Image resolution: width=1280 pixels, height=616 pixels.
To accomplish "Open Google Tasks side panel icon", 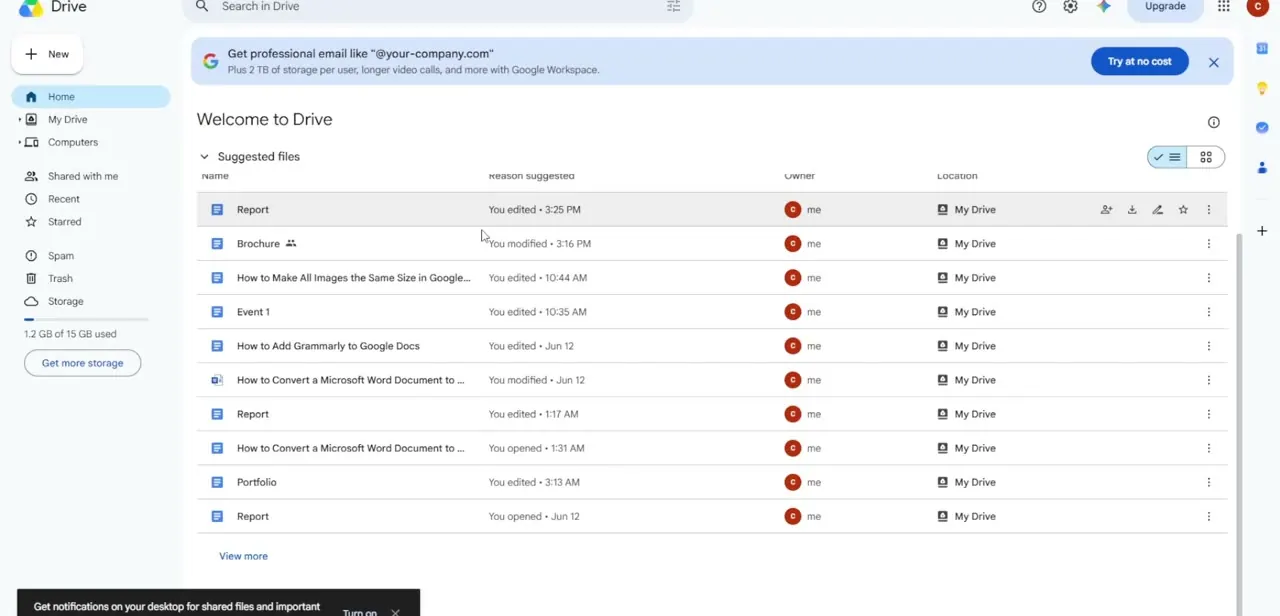I will [1262, 127].
